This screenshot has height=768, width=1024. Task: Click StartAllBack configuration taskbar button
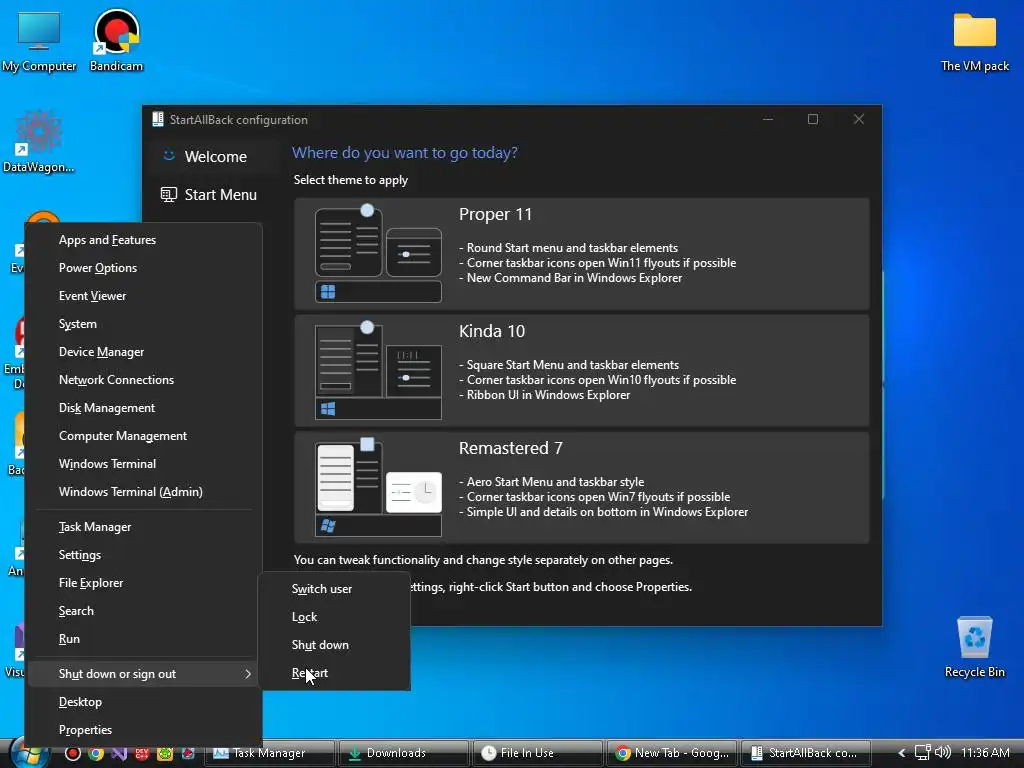point(805,754)
